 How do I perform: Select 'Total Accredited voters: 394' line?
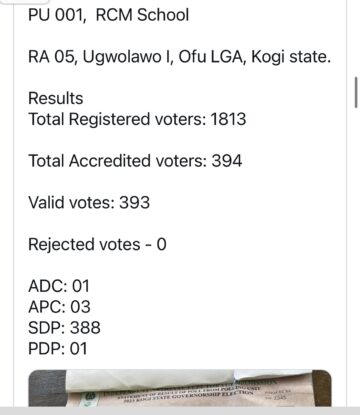pos(135,161)
